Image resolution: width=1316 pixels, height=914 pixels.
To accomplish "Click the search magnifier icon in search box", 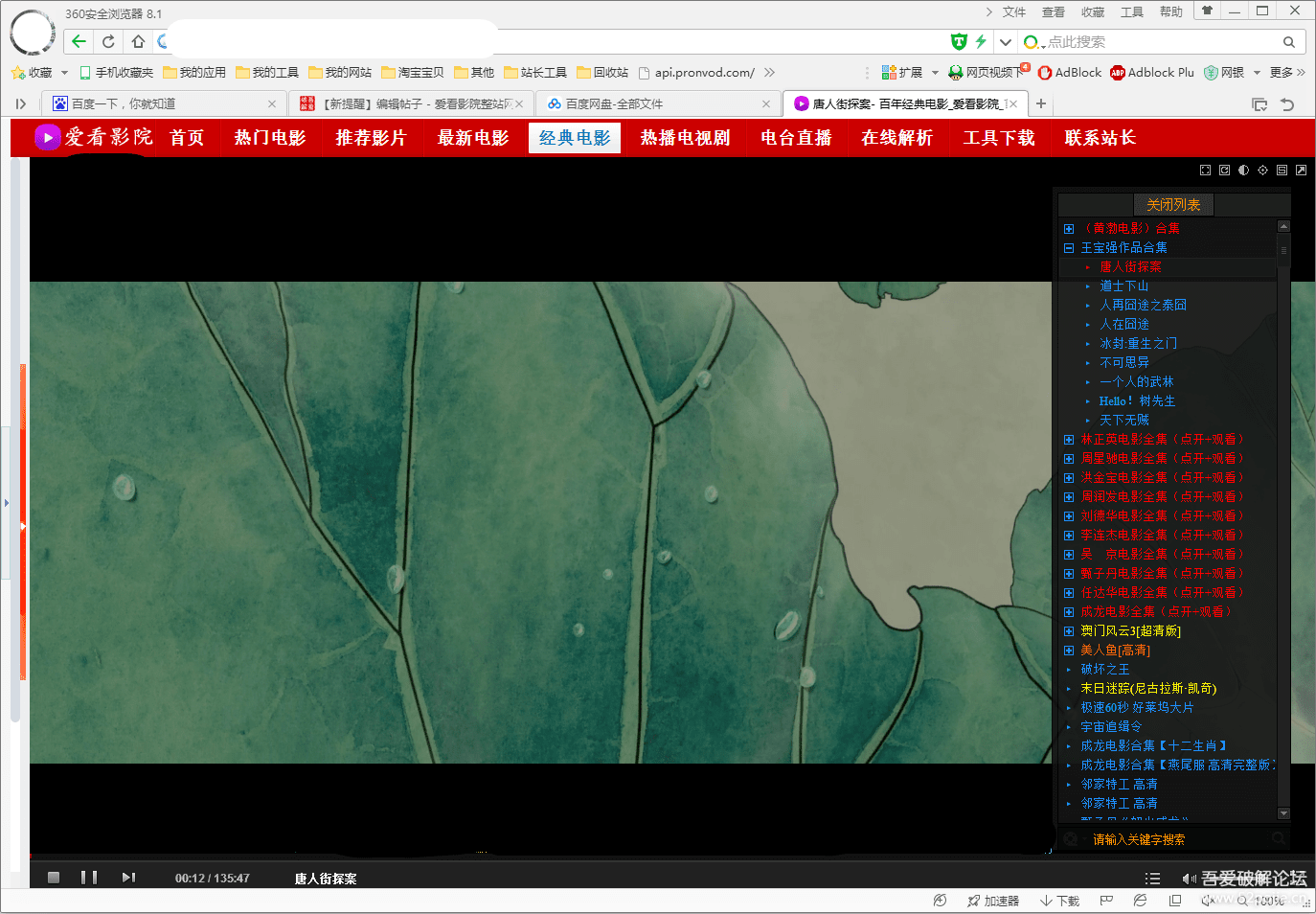I will tap(1289, 42).
